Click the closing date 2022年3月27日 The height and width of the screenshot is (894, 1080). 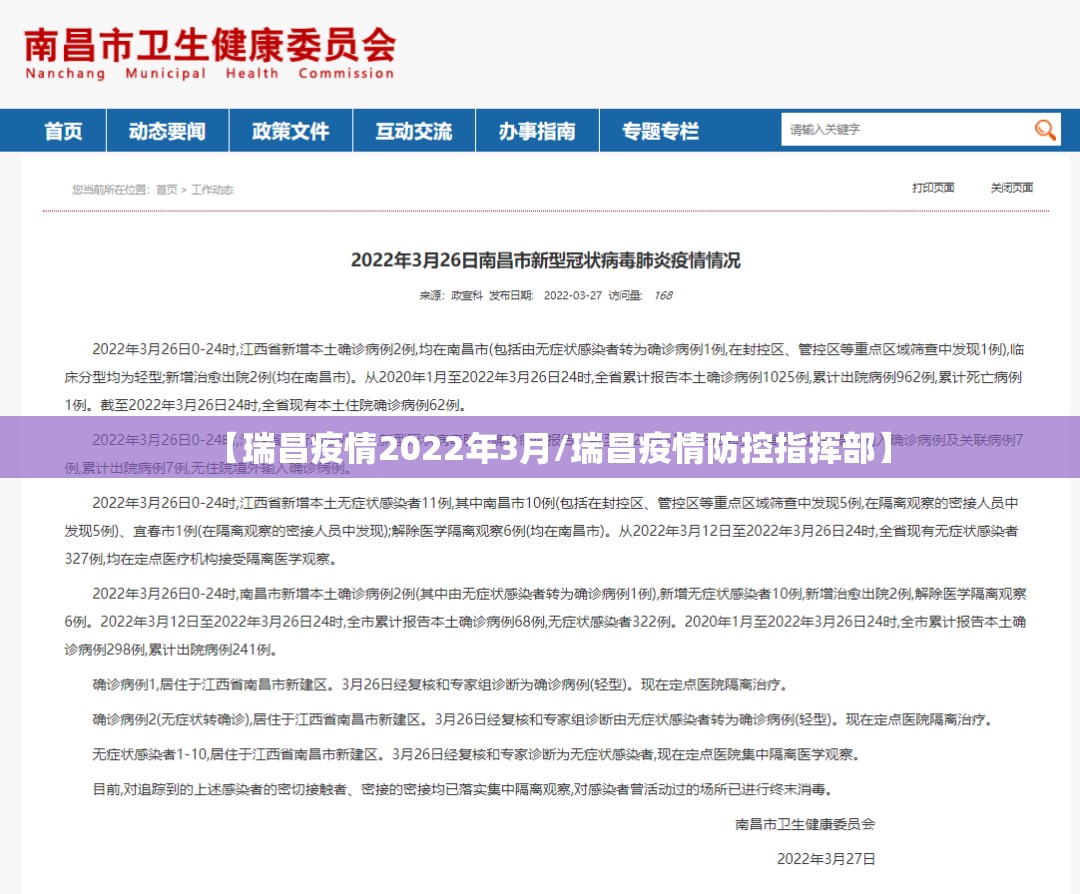point(826,859)
